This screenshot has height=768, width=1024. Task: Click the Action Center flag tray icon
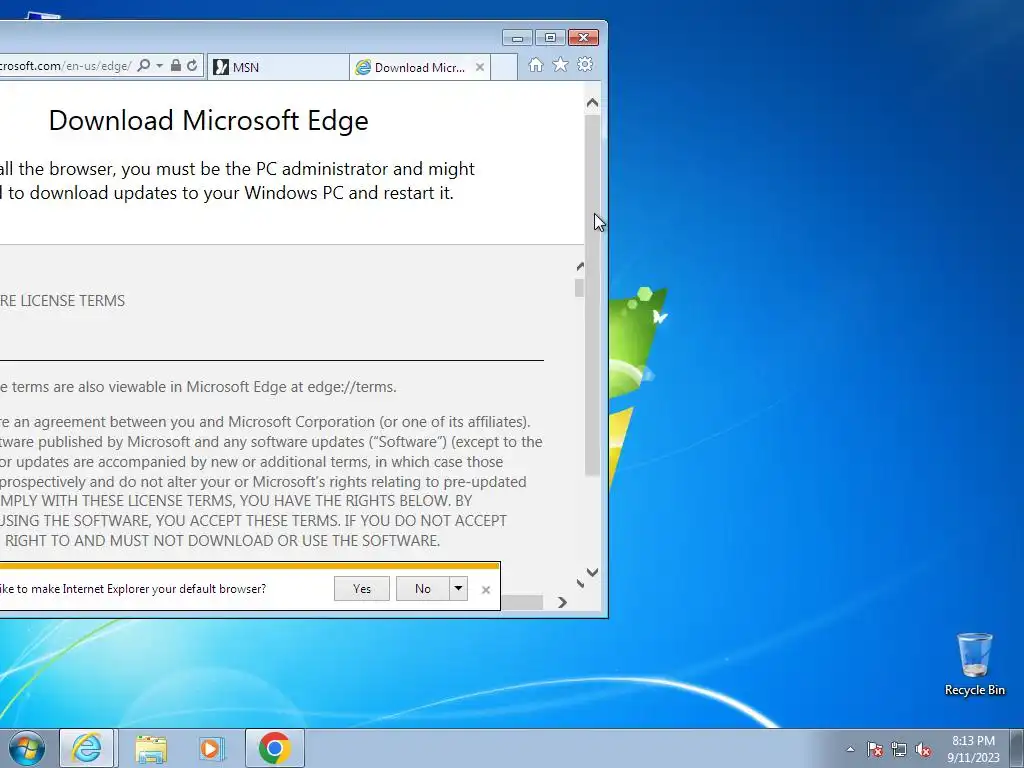pos(875,749)
